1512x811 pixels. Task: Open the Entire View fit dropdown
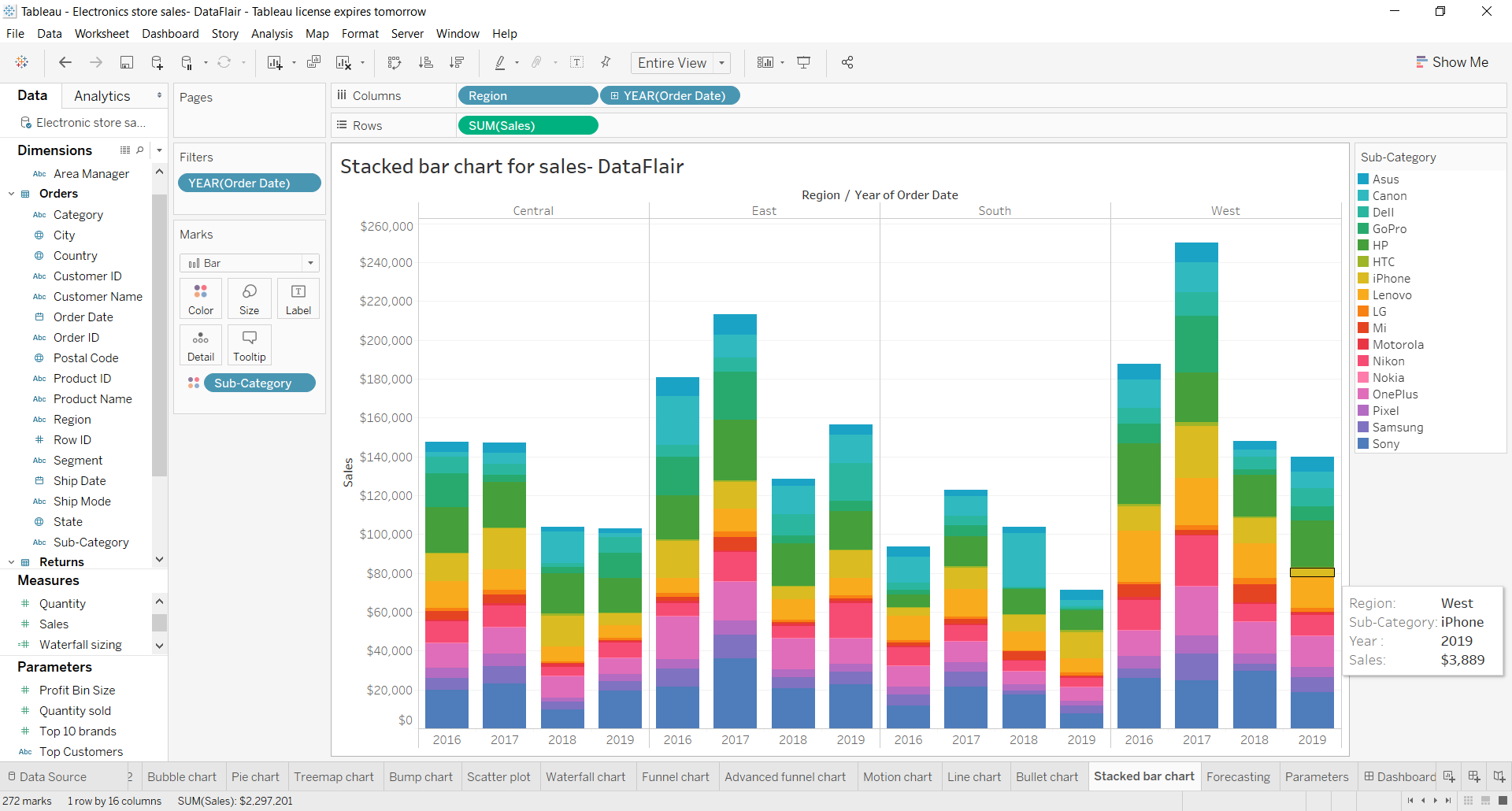click(721, 62)
